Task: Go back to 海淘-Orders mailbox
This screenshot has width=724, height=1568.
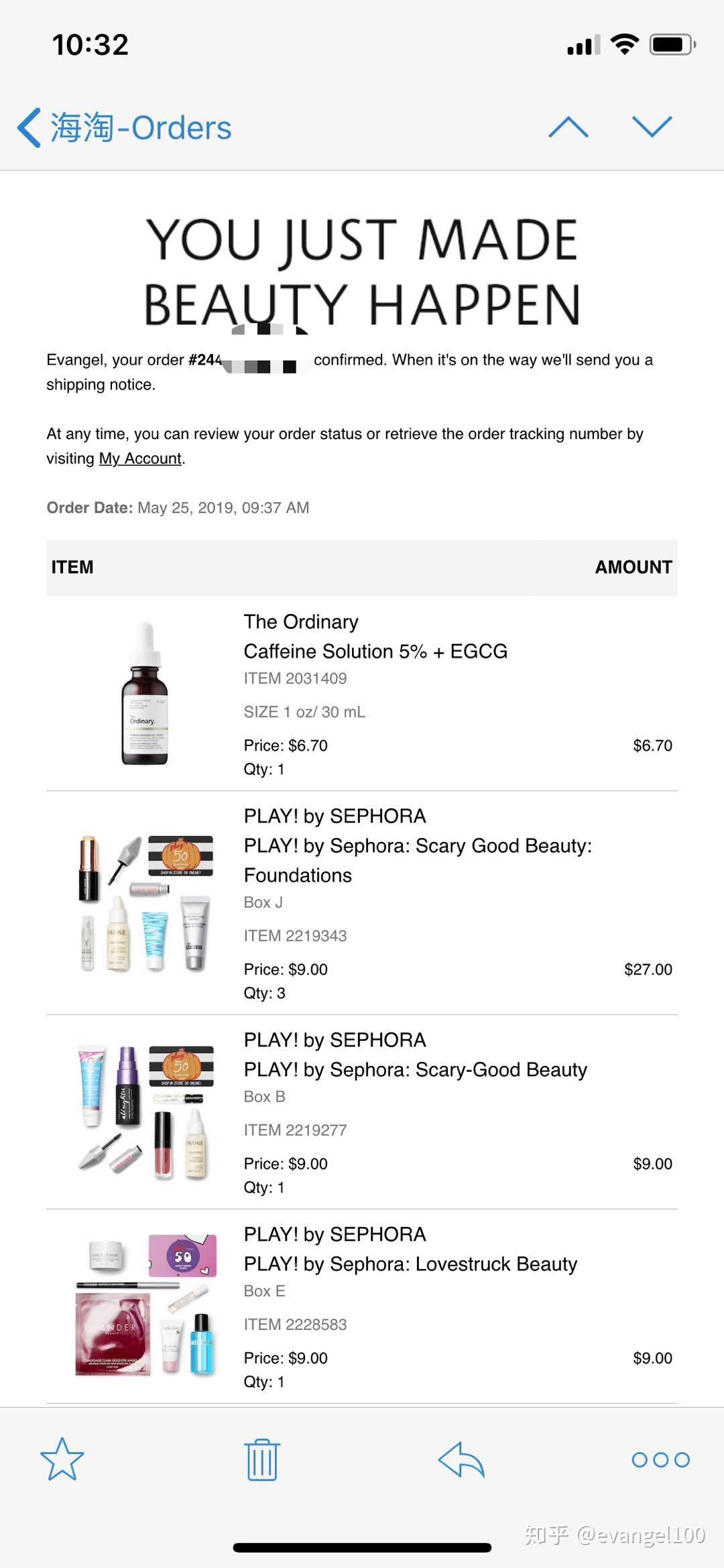Action: pos(125,127)
